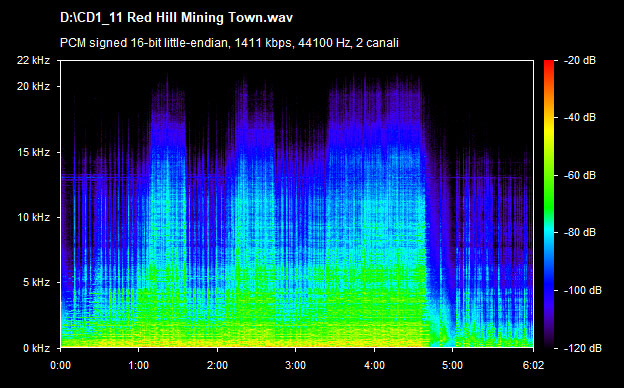This screenshot has height=388, width=624.
Task: Click the 0 kHz frequency axis label
Action: click(x=36, y=348)
